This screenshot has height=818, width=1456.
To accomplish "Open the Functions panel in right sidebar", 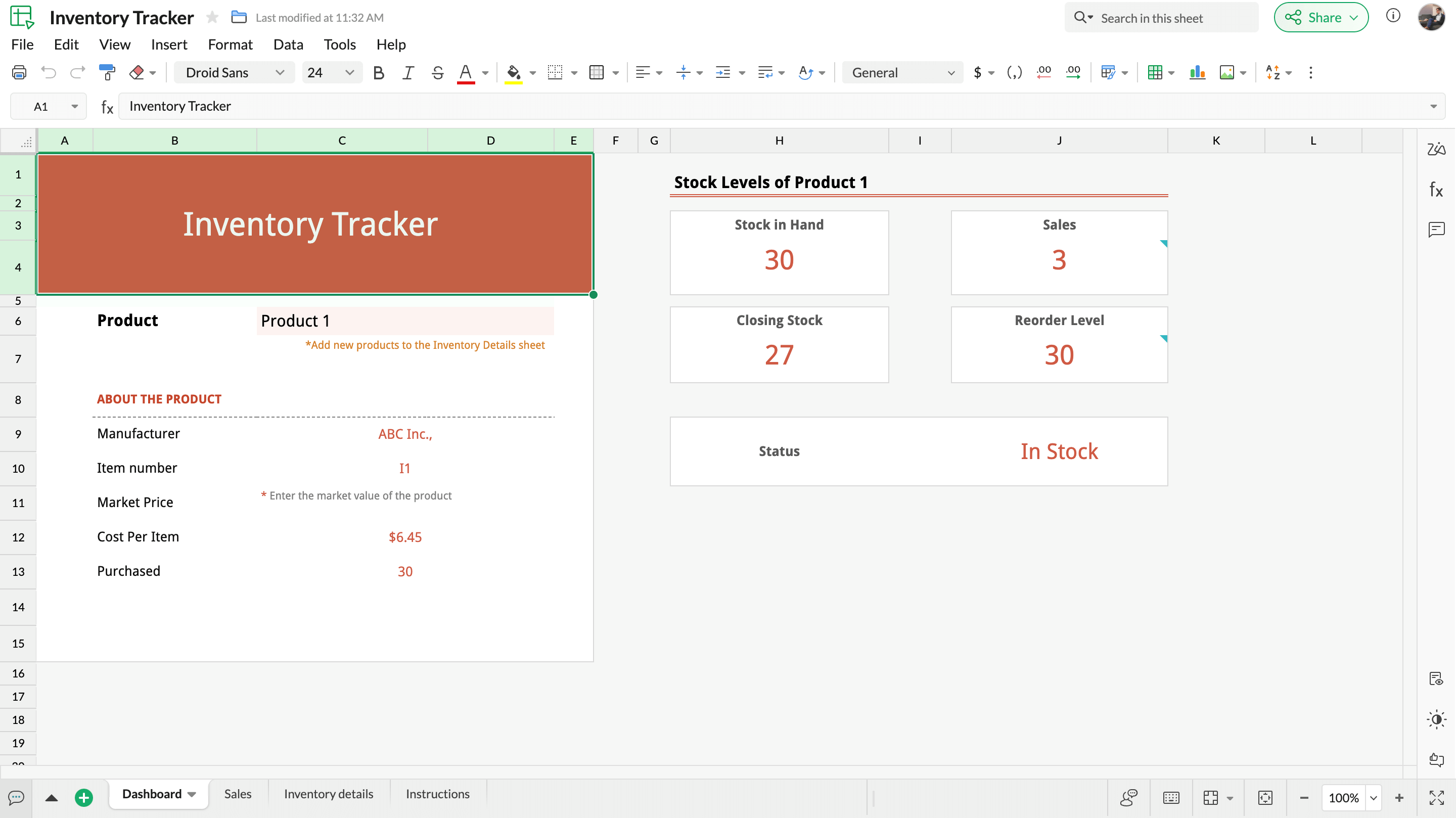I will (x=1436, y=190).
